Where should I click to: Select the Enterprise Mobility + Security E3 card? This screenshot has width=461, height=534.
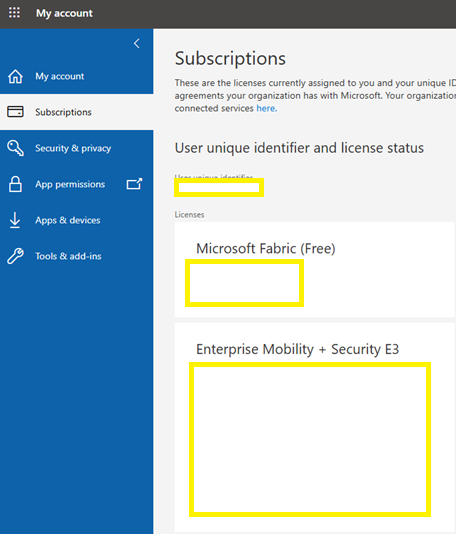click(315, 427)
